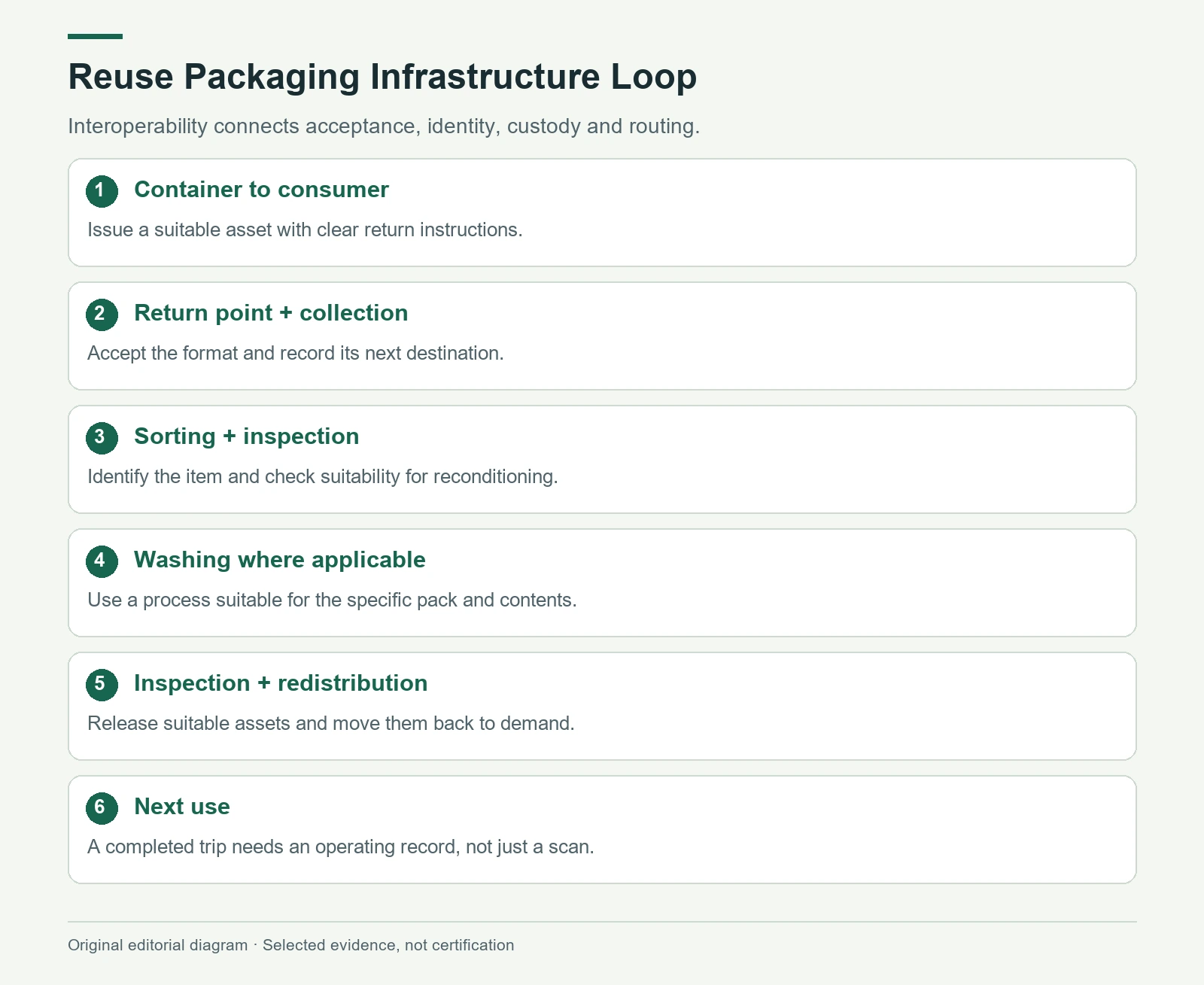Click the step 1 number badge
The image size is (1204, 985).
(102, 191)
